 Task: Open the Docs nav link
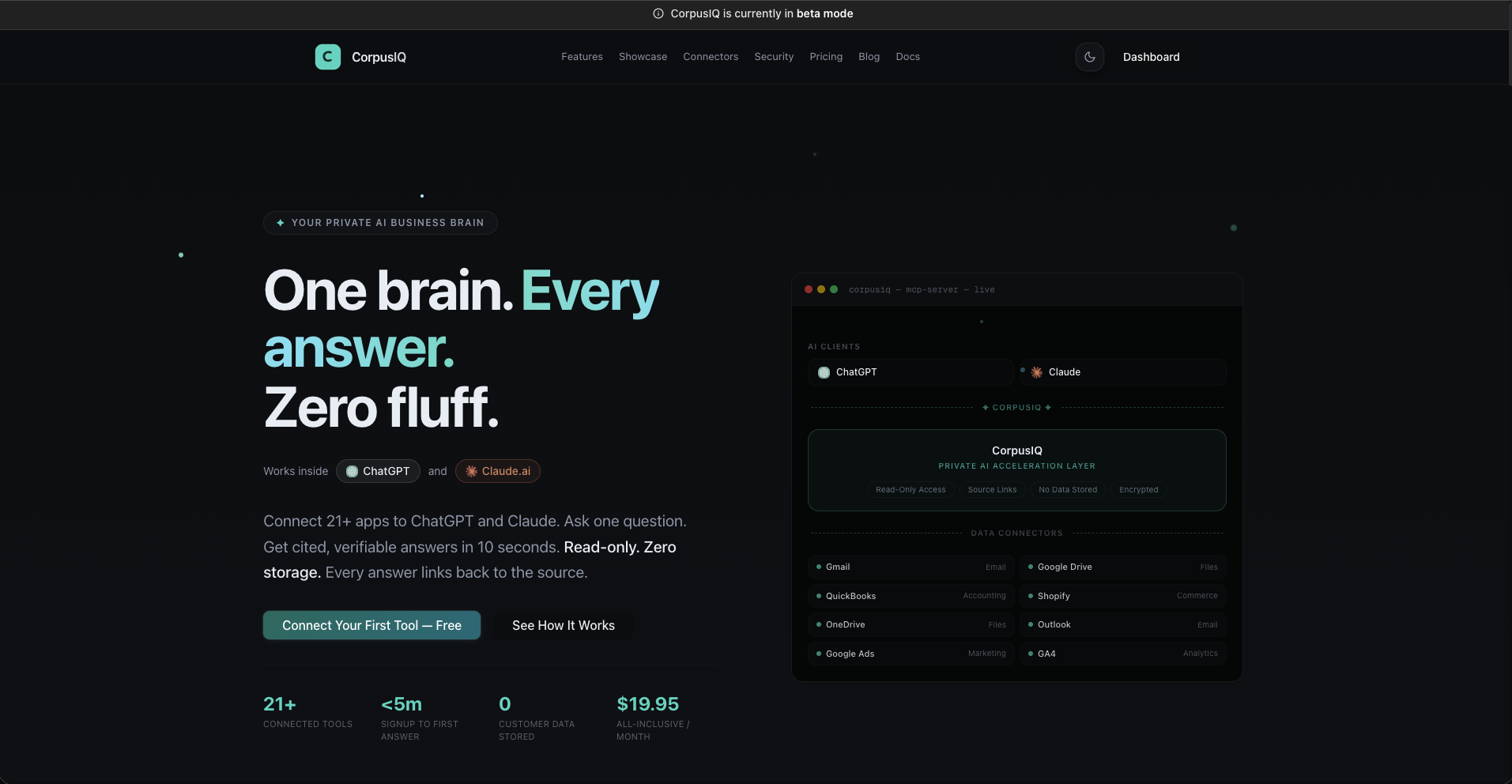click(907, 57)
